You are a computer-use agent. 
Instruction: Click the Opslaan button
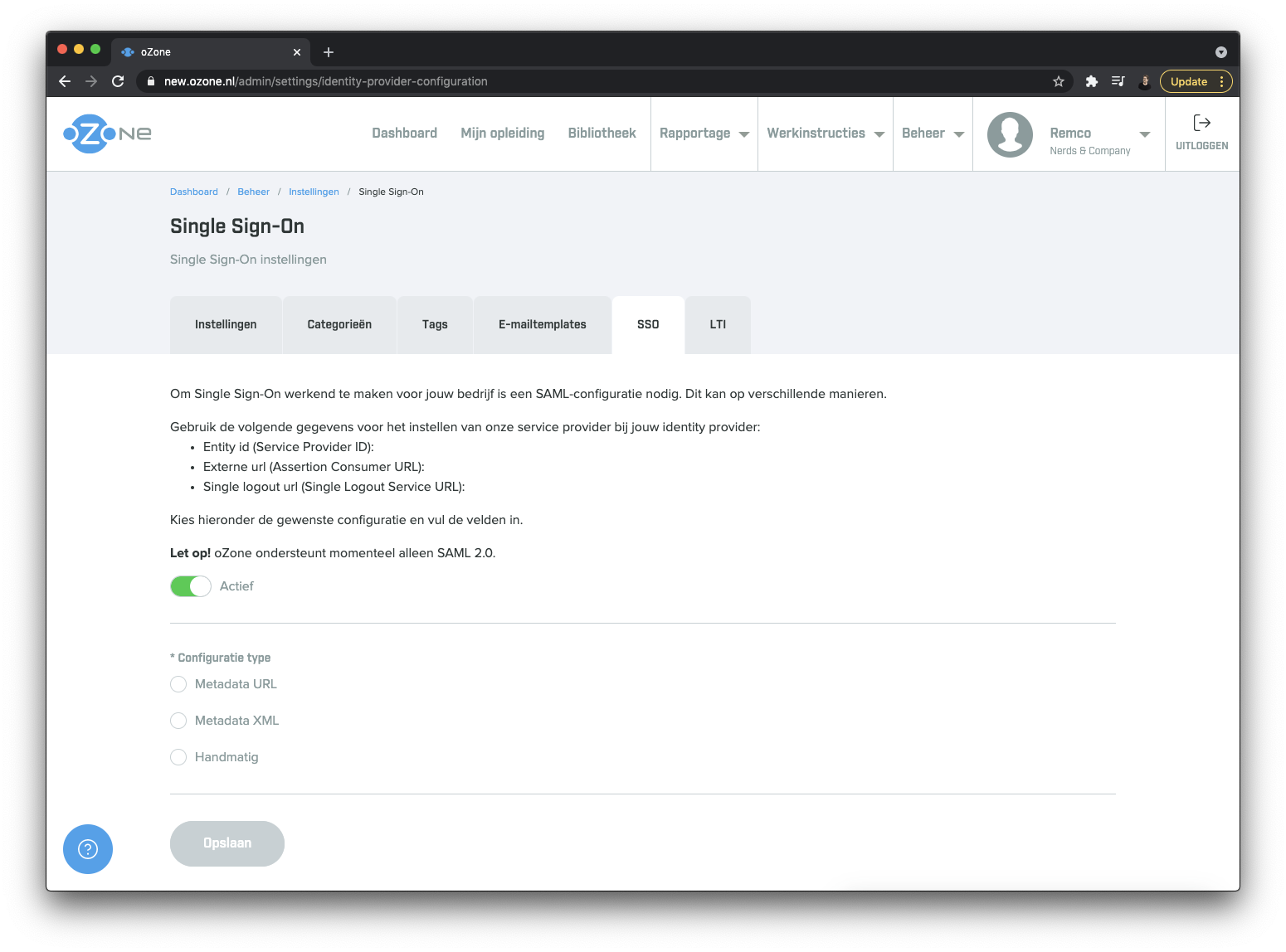(x=227, y=843)
